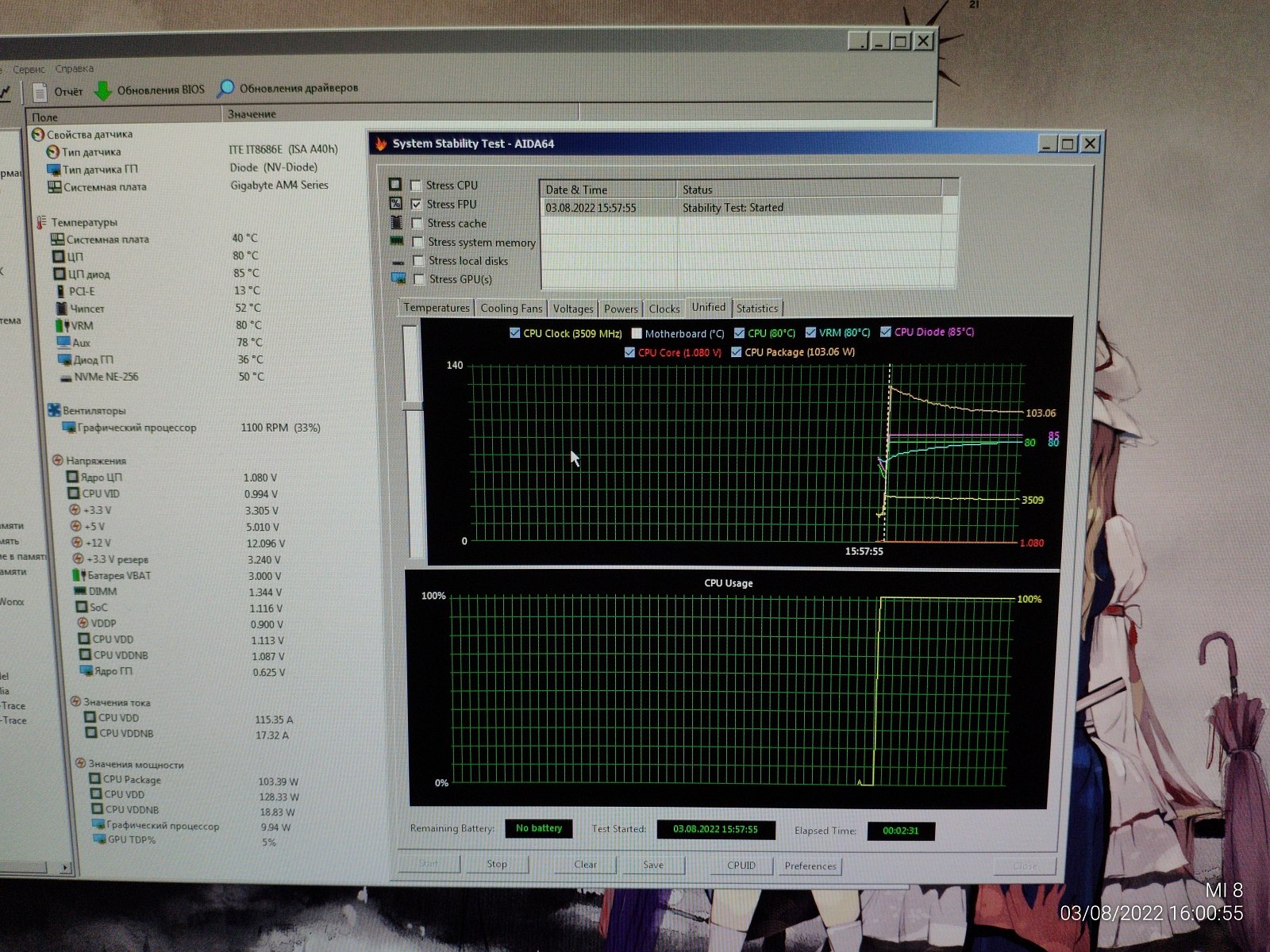
Task: Show the Motherboard temperature graph line
Action: point(637,333)
